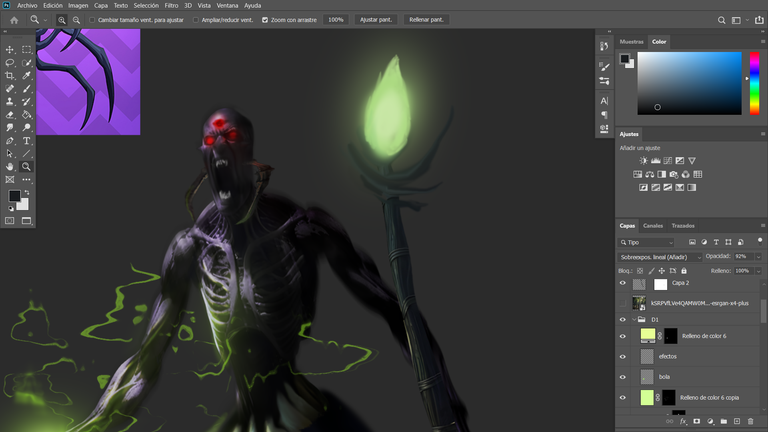Select the Type tool
Screen dimensions: 768x432
click(x=26, y=141)
